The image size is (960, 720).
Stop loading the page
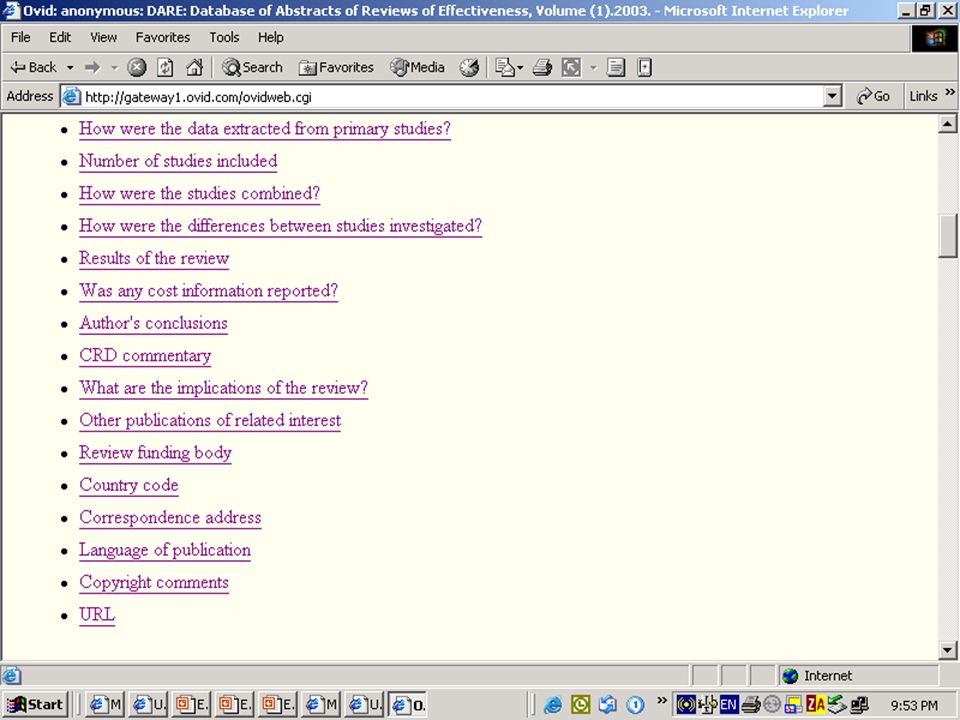coord(137,67)
